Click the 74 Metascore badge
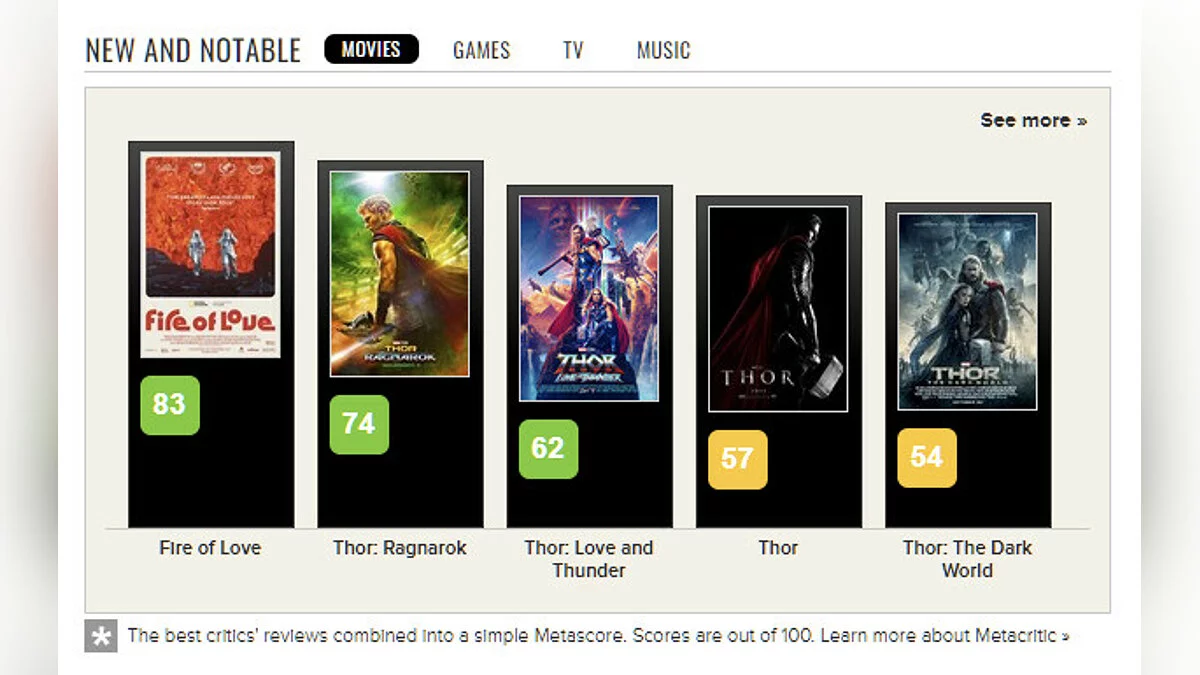 tap(359, 424)
